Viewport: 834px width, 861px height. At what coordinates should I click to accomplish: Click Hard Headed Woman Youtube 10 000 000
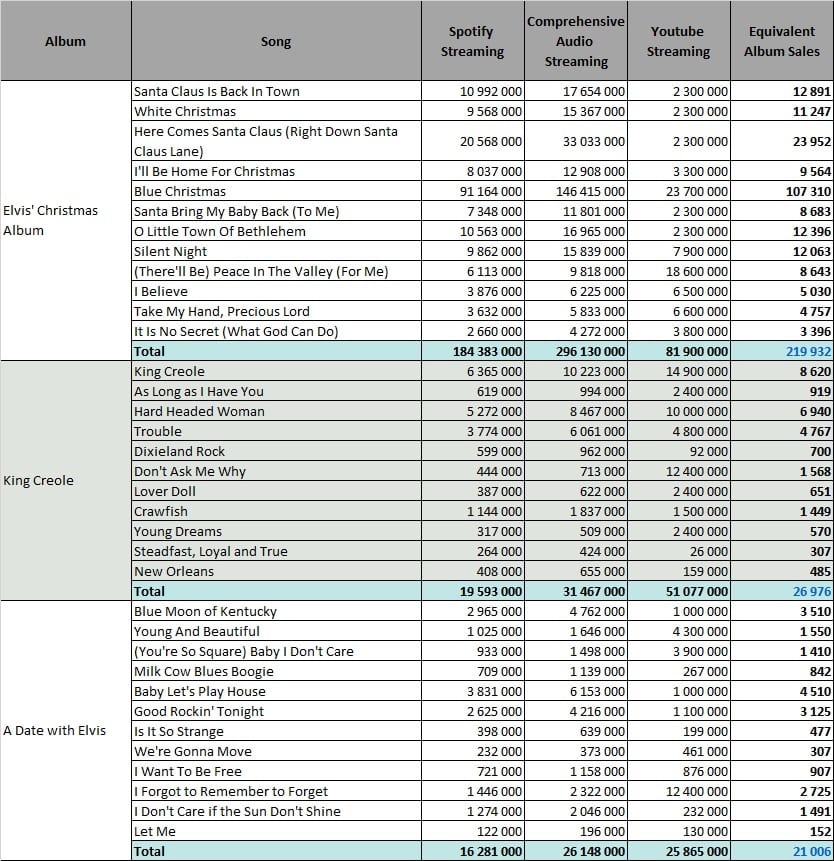tap(679, 411)
